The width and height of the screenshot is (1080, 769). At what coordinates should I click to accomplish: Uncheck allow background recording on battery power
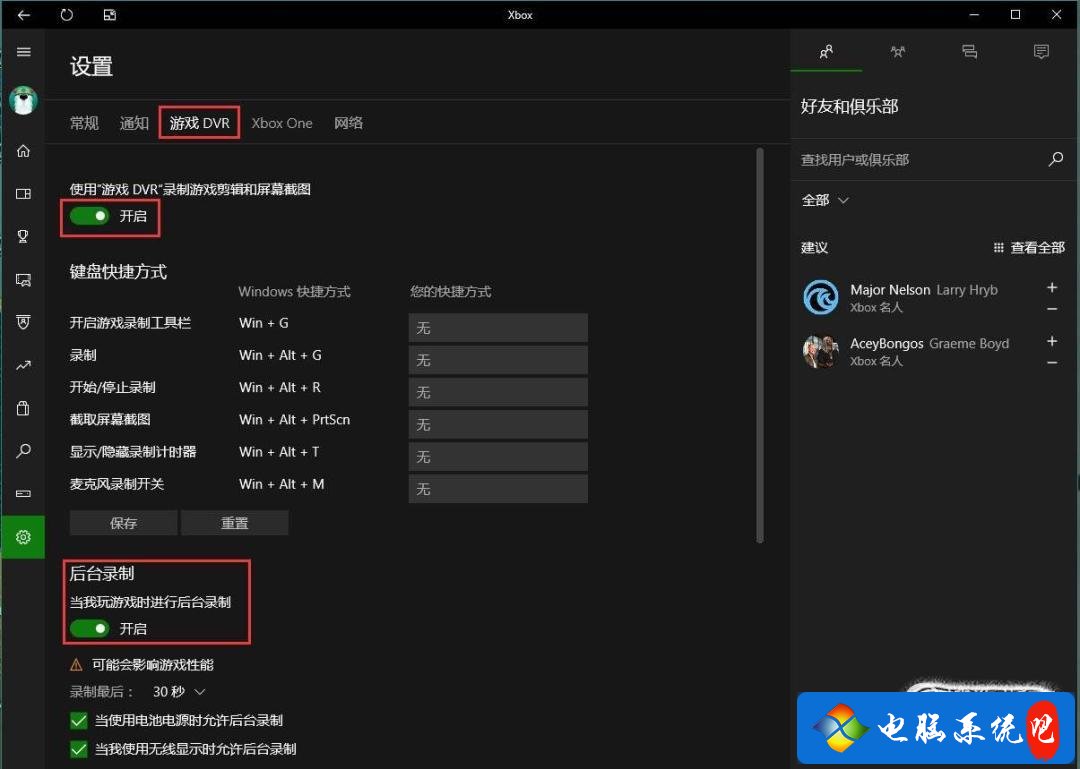[79, 721]
